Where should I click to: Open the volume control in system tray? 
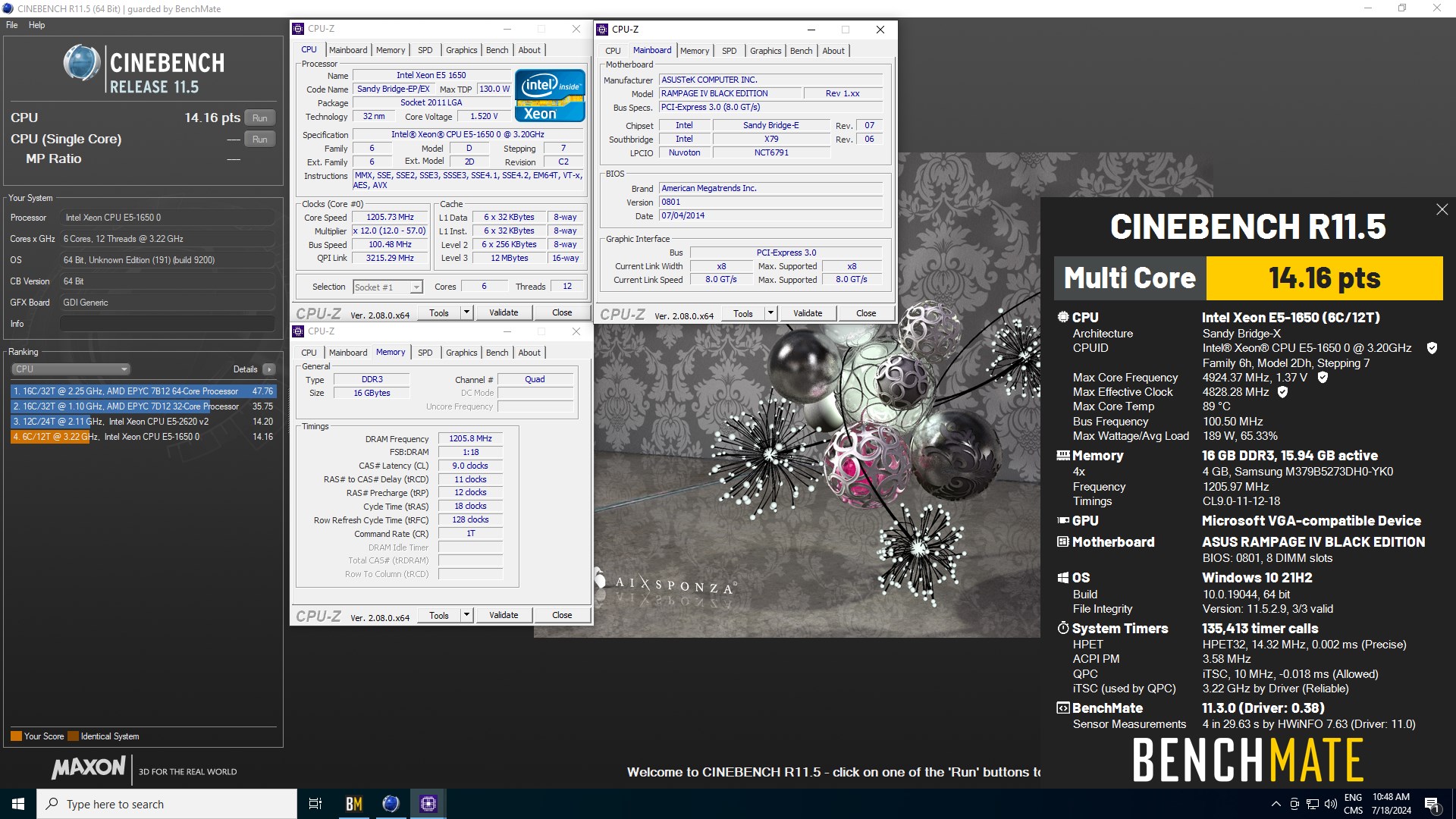point(1330,804)
